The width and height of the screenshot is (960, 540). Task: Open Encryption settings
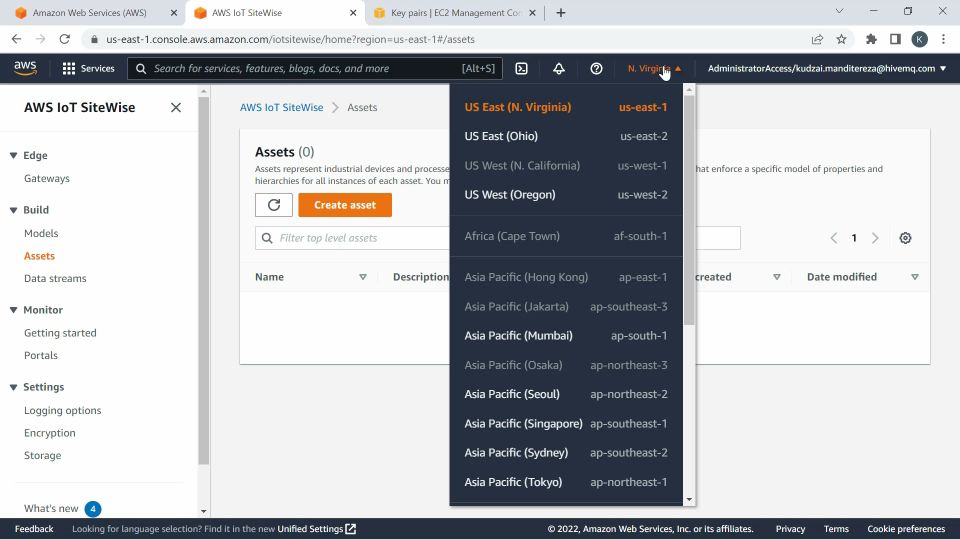coord(50,433)
